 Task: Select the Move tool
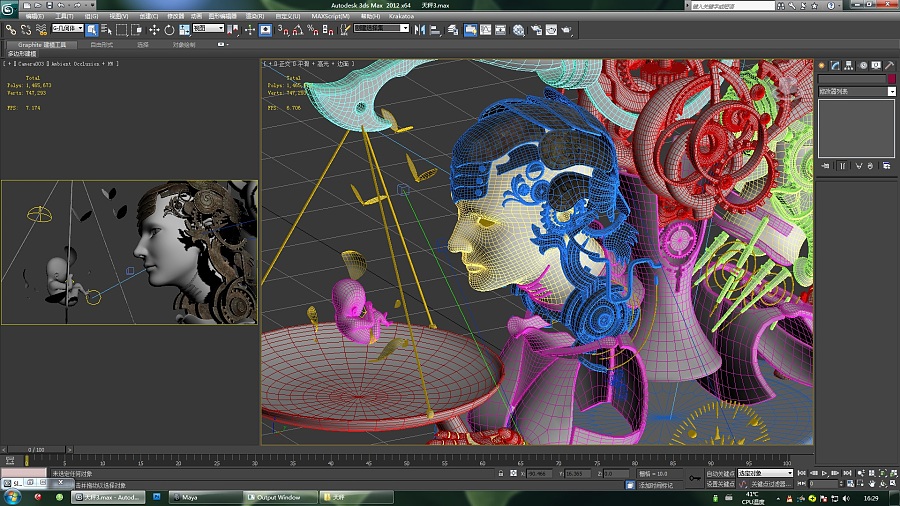point(154,29)
